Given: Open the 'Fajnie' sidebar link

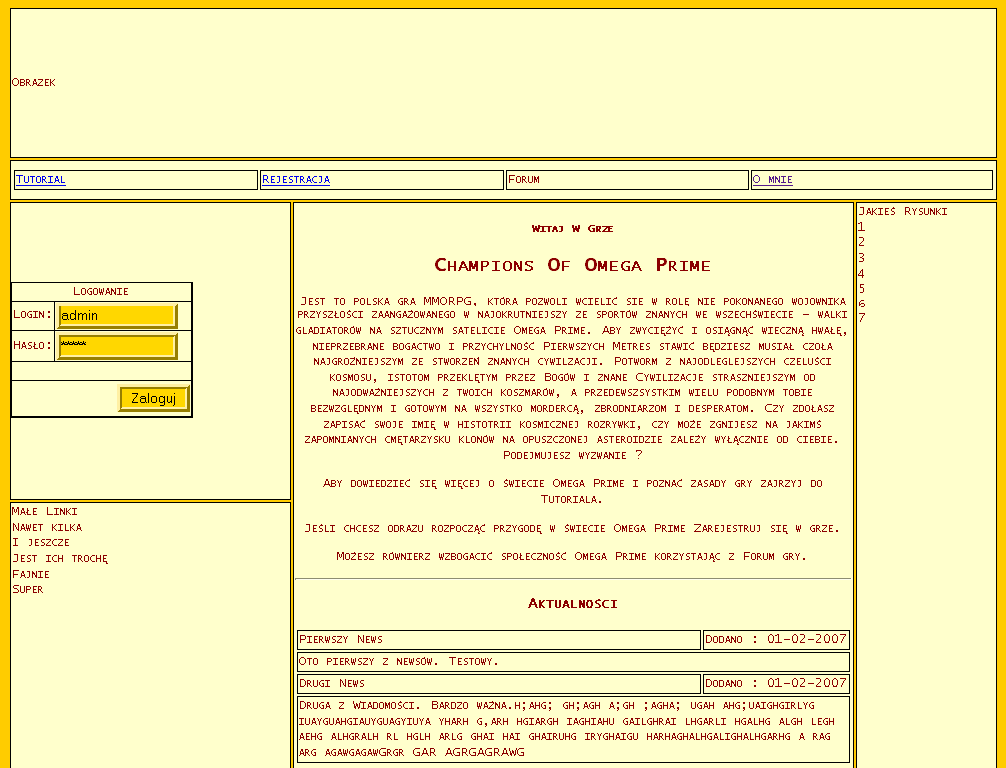Looking at the screenshot, I should tap(31, 574).
